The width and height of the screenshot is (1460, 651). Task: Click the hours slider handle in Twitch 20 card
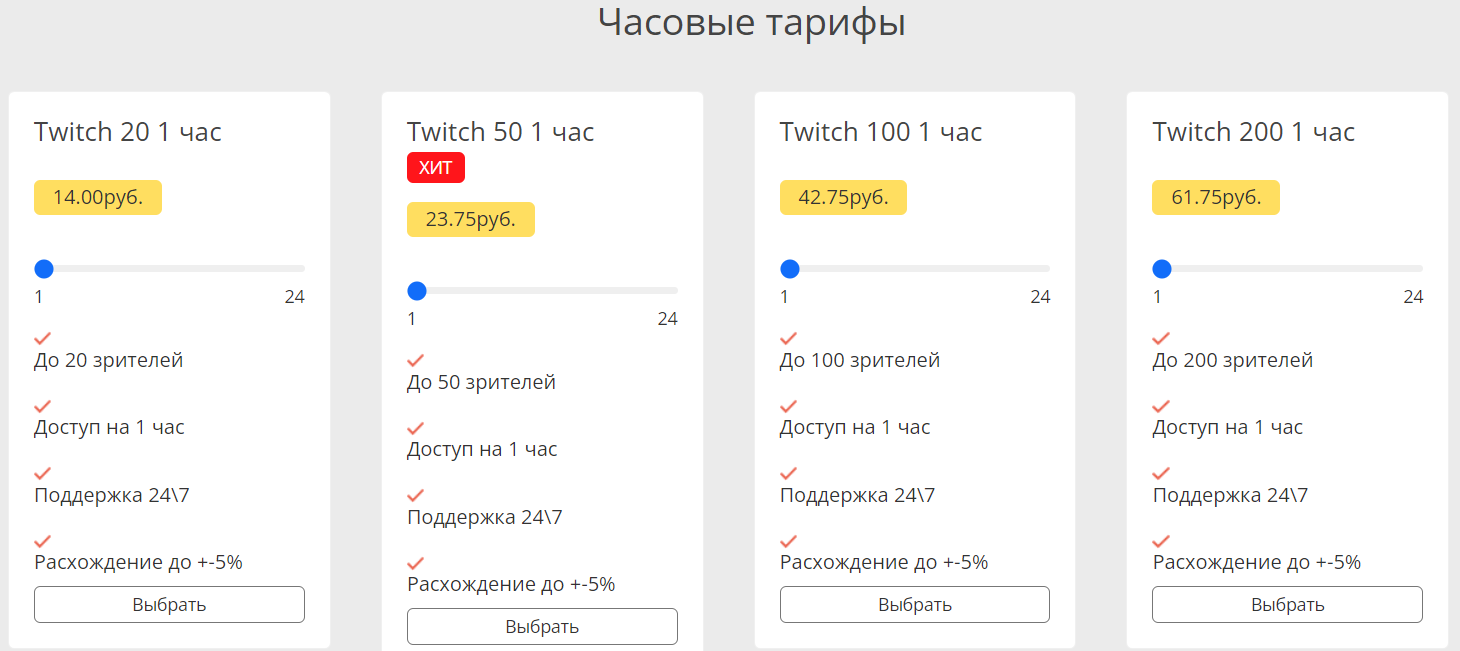click(x=43, y=269)
